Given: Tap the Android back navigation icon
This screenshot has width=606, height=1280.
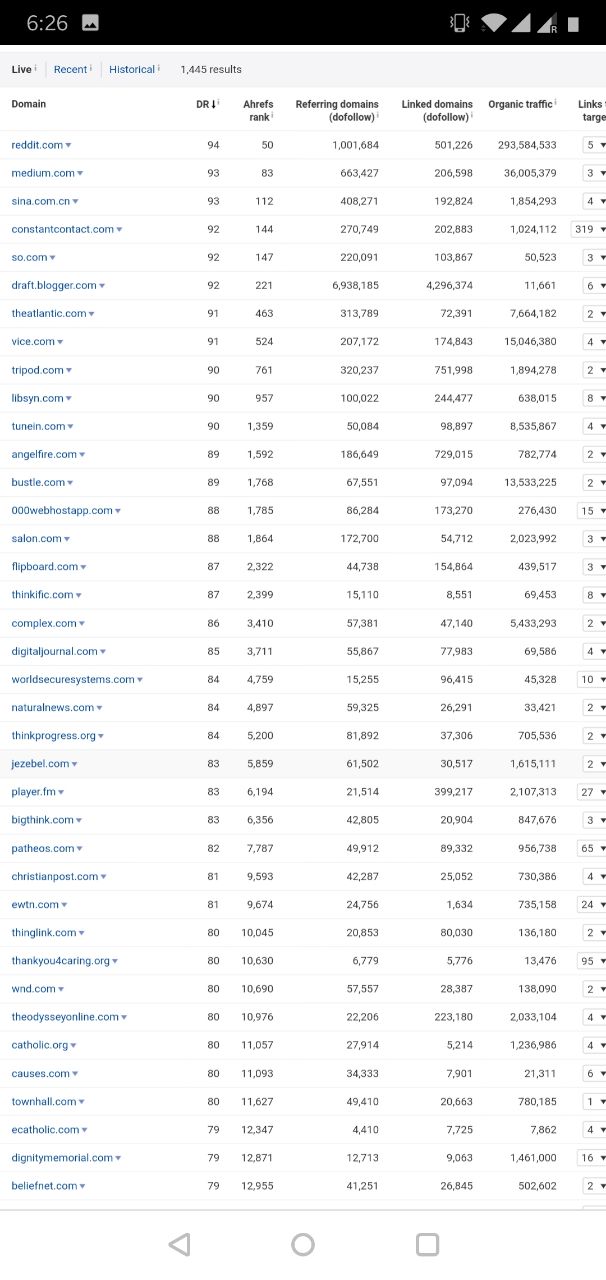Looking at the screenshot, I should pyautogui.click(x=180, y=1244).
